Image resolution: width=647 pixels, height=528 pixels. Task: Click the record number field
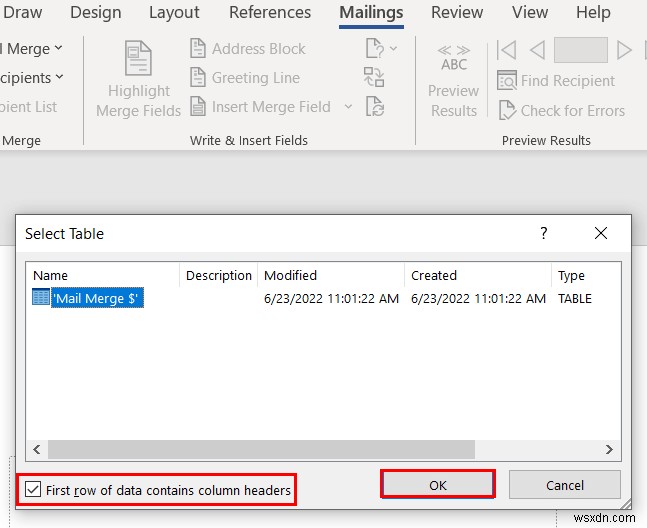coord(581,50)
